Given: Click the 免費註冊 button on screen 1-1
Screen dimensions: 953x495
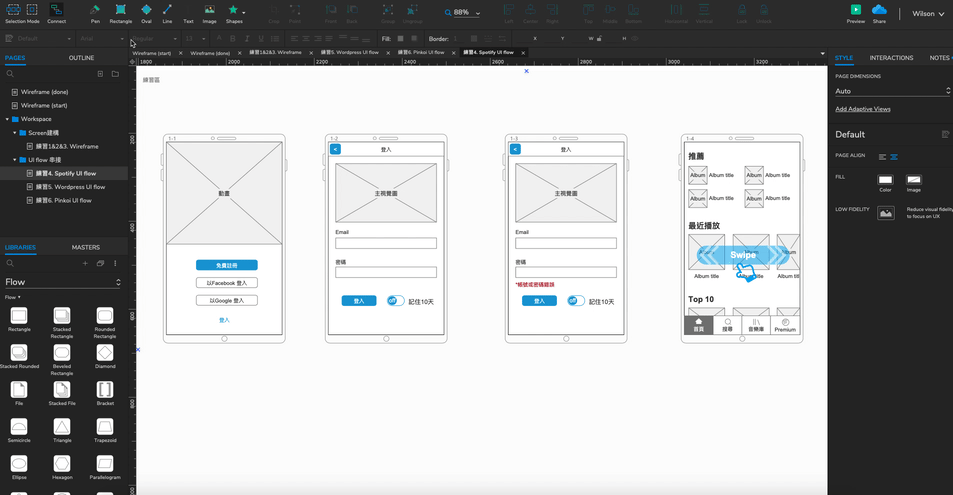Looking at the screenshot, I should pyautogui.click(x=227, y=265).
